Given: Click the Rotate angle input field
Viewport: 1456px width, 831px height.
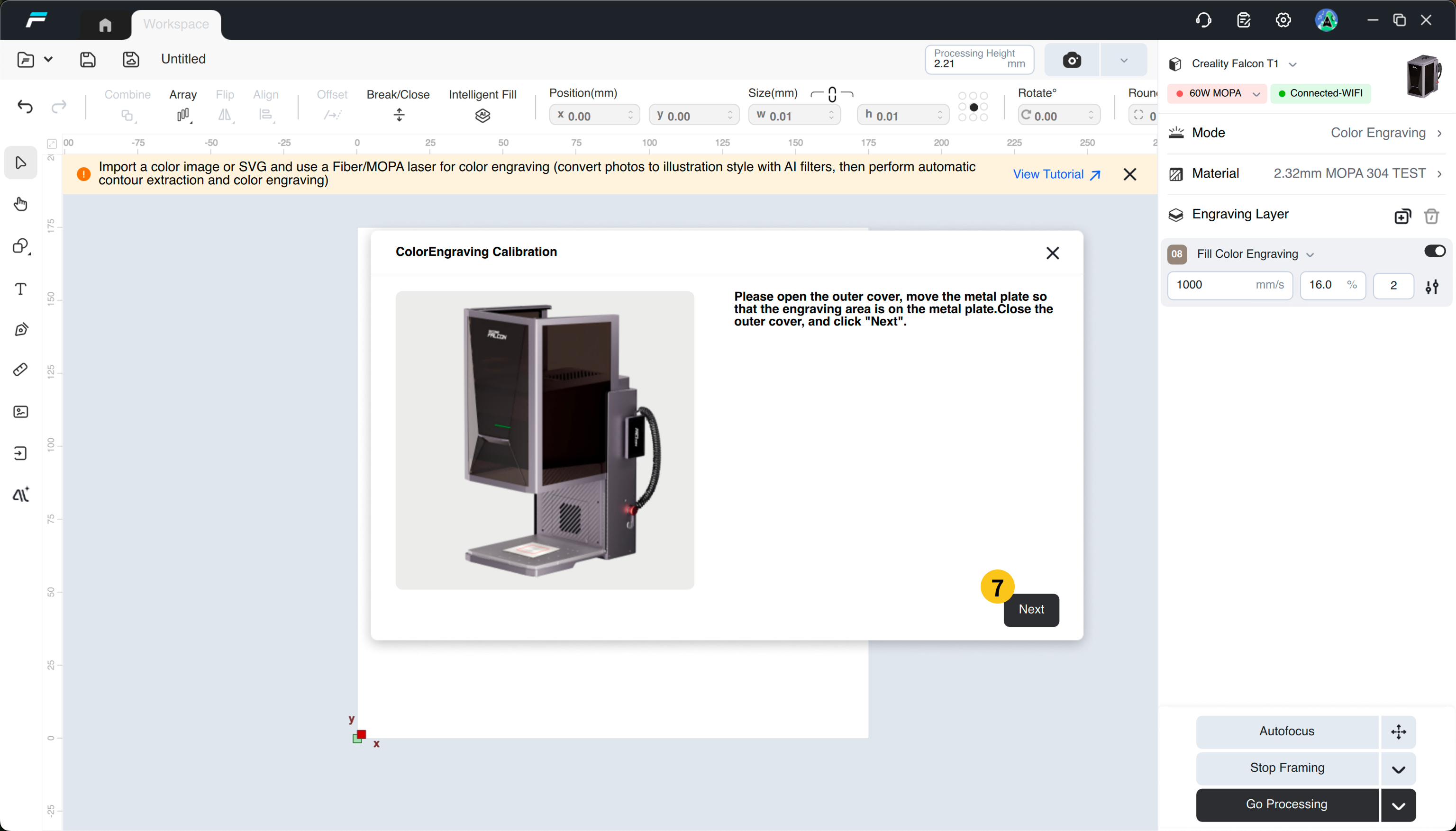Looking at the screenshot, I should click(1059, 115).
